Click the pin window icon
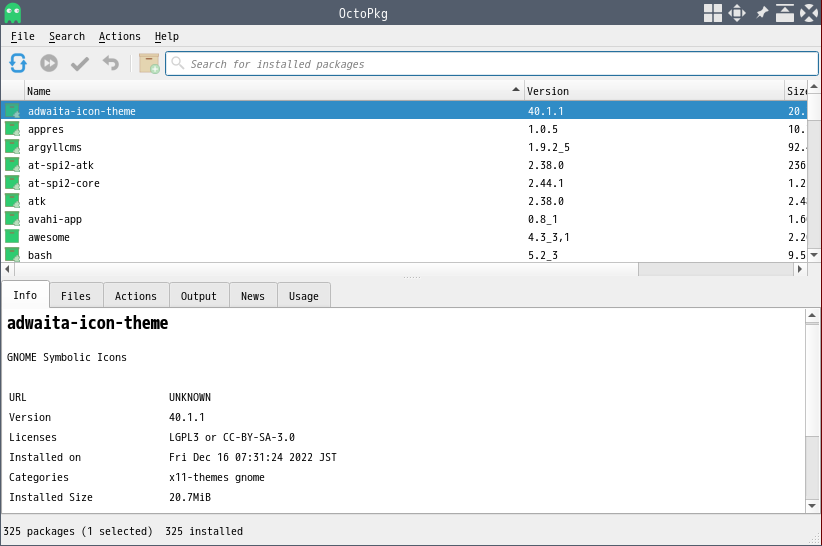The width and height of the screenshot is (822, 546). pyautogui.click(x=761, y=13)
